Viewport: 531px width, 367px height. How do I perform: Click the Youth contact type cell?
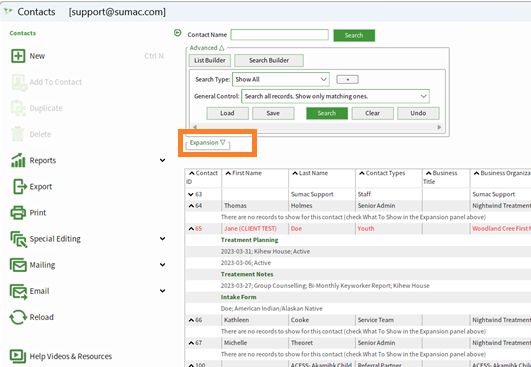(389, 229)
